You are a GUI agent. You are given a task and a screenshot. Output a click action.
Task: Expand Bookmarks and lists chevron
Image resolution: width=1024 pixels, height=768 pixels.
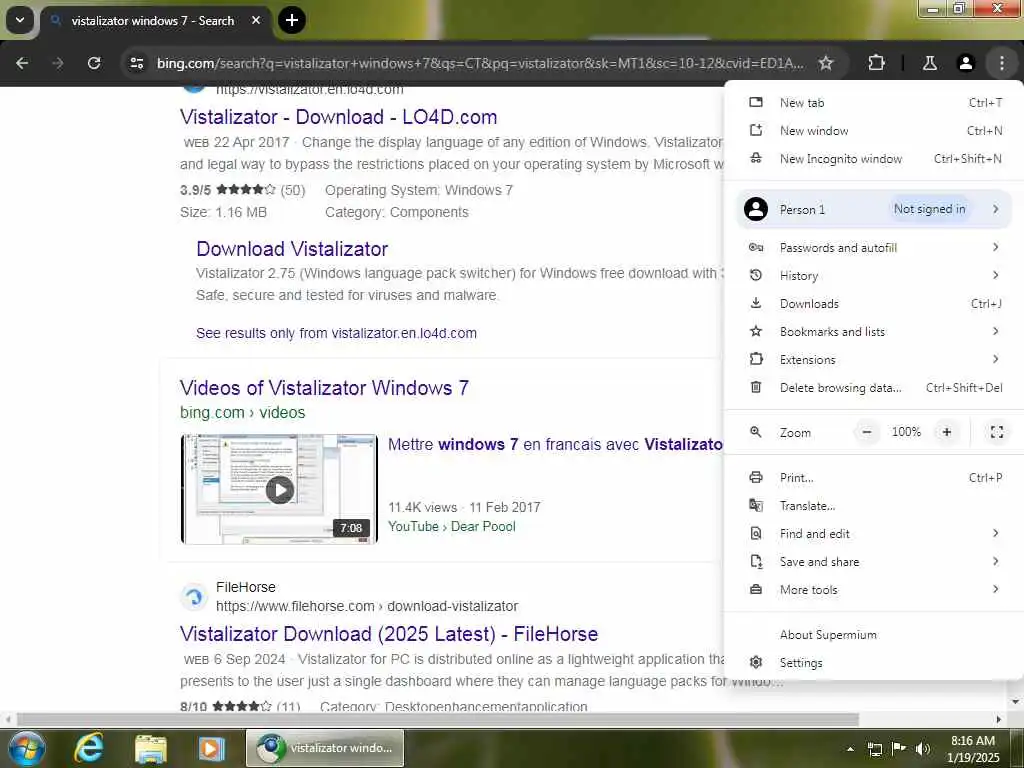[995, 331]
